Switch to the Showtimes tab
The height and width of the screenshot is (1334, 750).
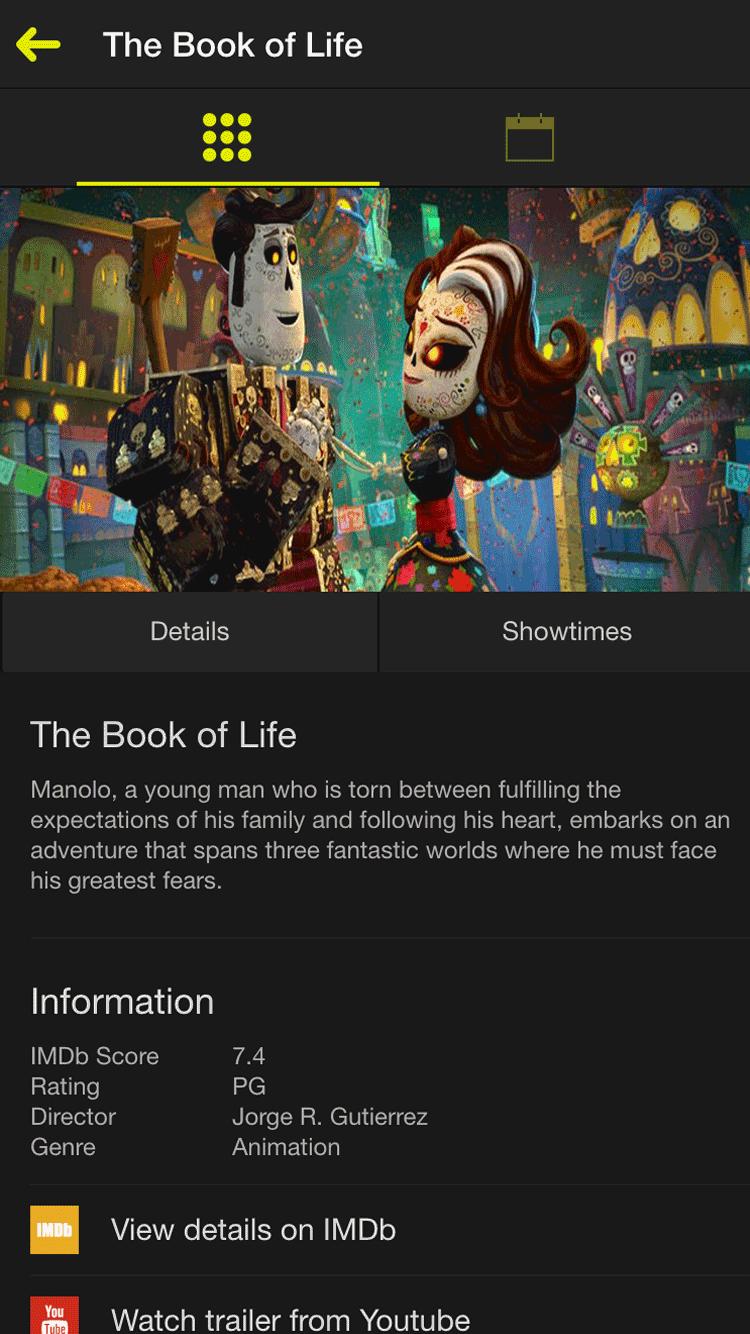point(566,631)
